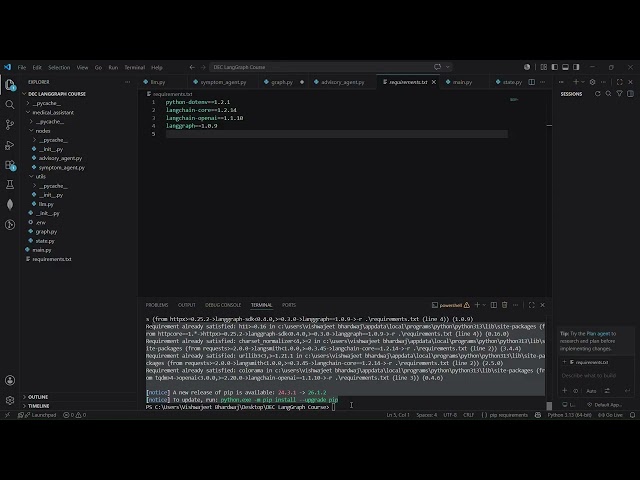This screenshot has height=480, width=640.
Task: Click the terminal trash kill icon
Action: click(504, 305)
